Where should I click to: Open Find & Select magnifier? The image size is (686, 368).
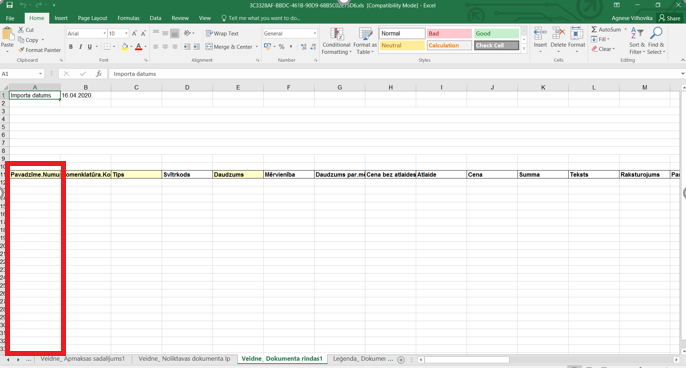point(656,34)
